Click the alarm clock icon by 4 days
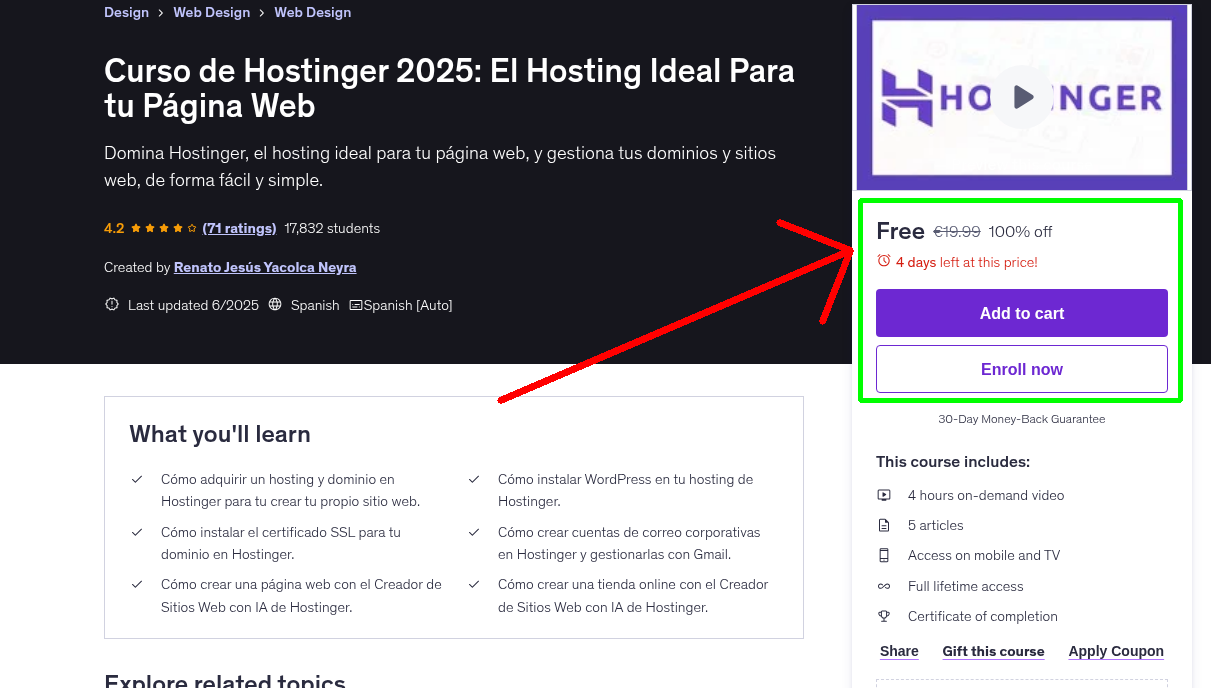Viewport: 1211px width, 688px height. pyautogui.click(x=884, y=261)
